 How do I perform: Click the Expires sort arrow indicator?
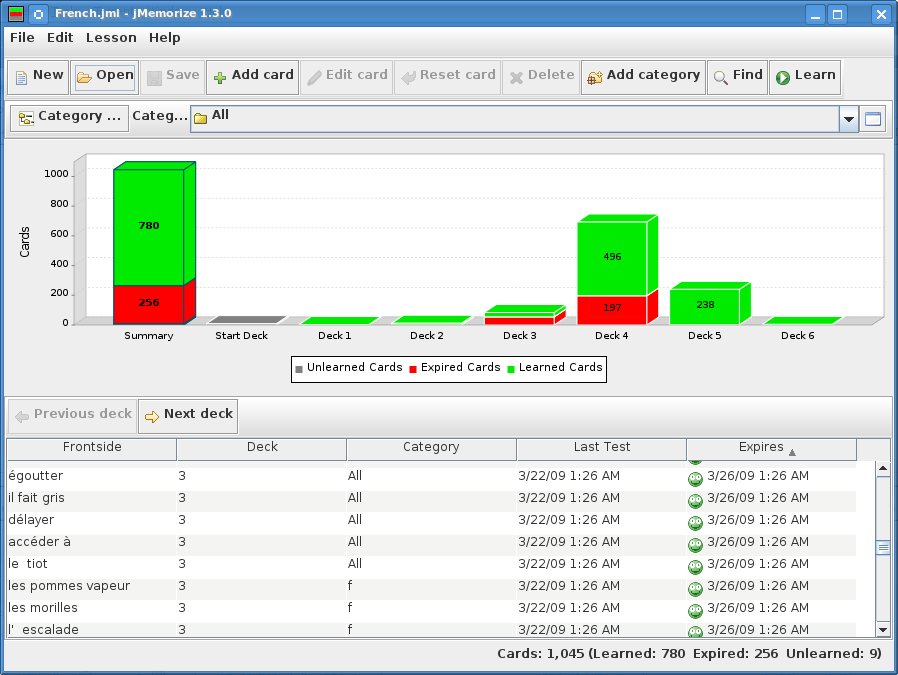pyautogui.click(x=792, y=453)
